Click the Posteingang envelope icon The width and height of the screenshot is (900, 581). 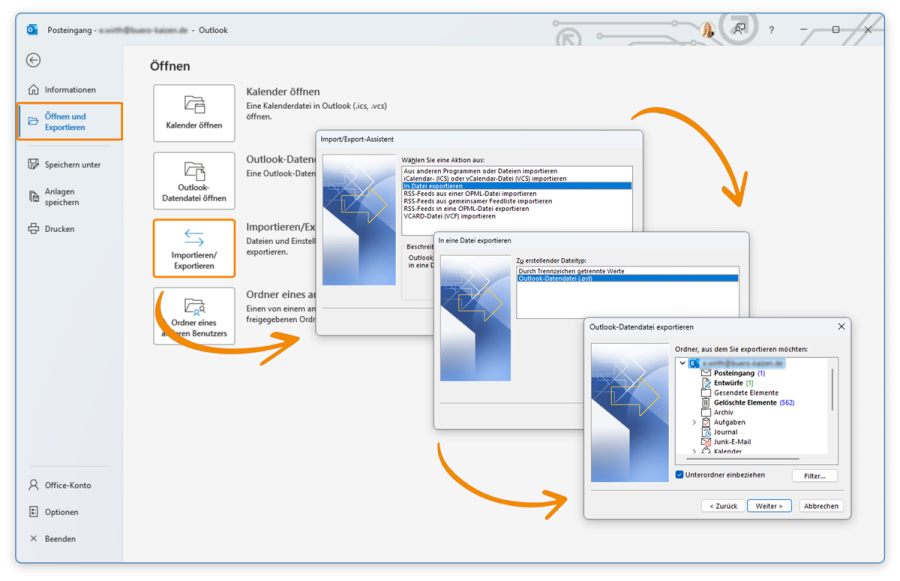[706, 373]
